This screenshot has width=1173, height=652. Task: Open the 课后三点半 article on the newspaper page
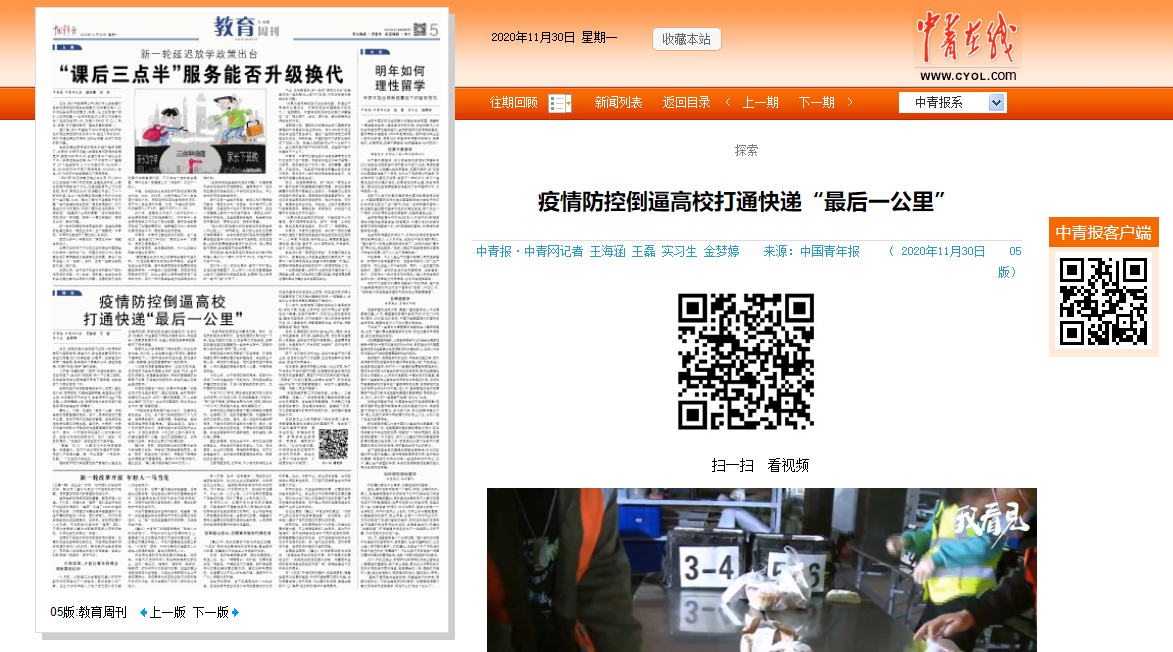(201, 74)
